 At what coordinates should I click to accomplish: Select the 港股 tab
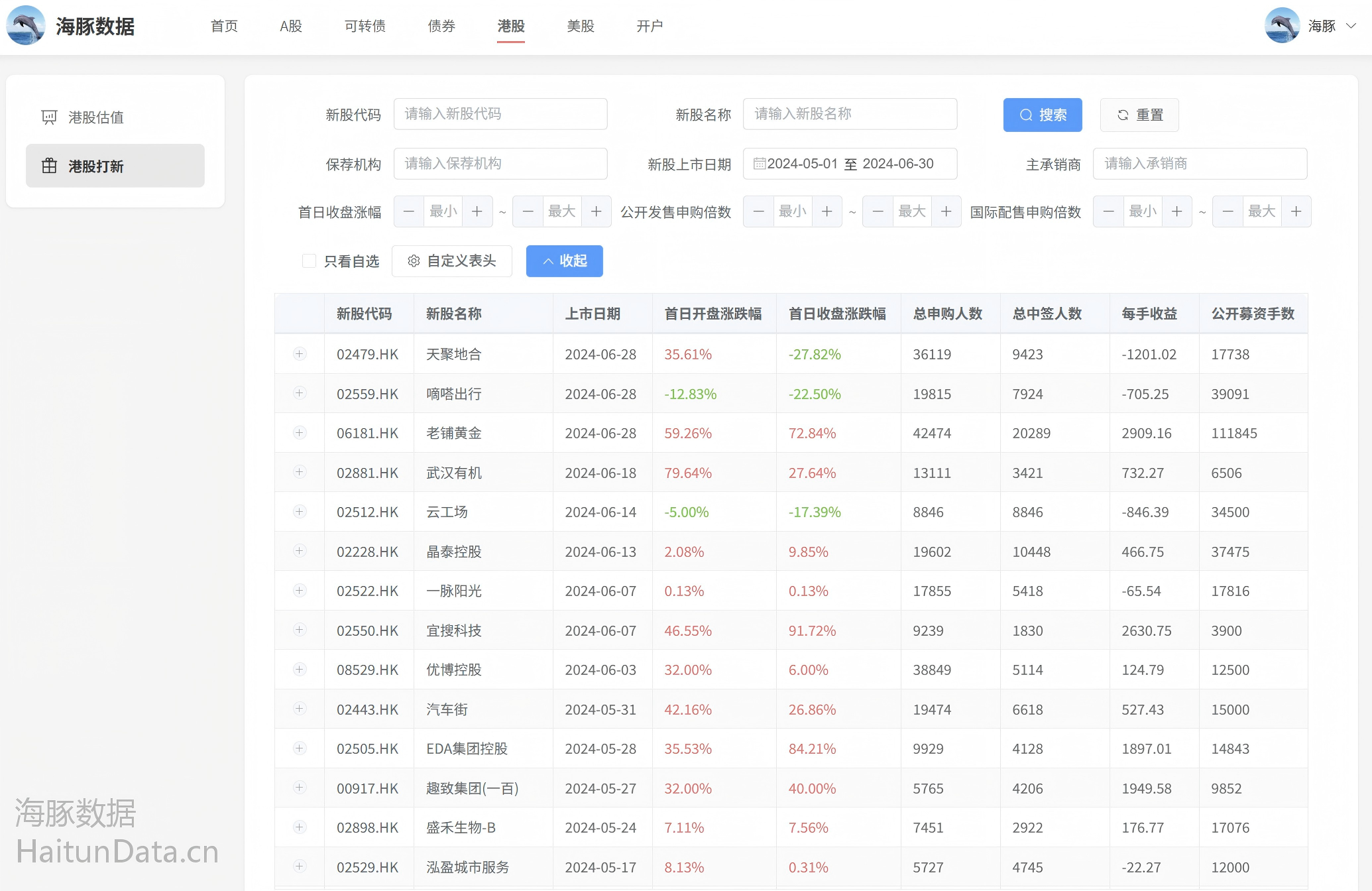(x=511, y=26)
